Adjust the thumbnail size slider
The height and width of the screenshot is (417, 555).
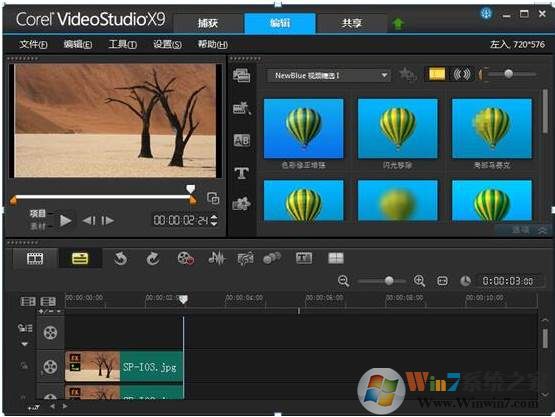click(508, 74)
